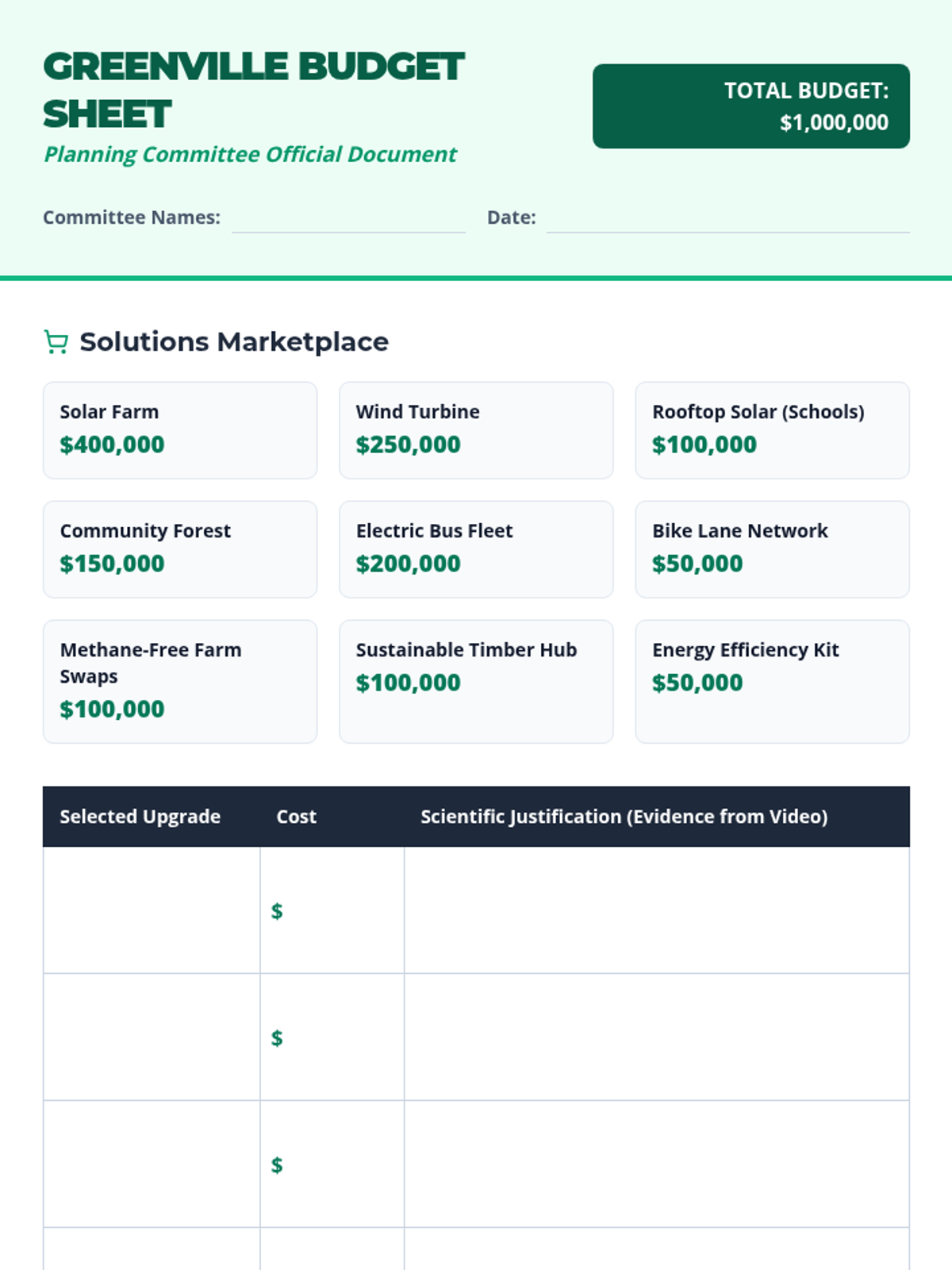This screenshot has width=952, height=1270.
Task: Select the Community Forest option
Action: coord(180,549)
